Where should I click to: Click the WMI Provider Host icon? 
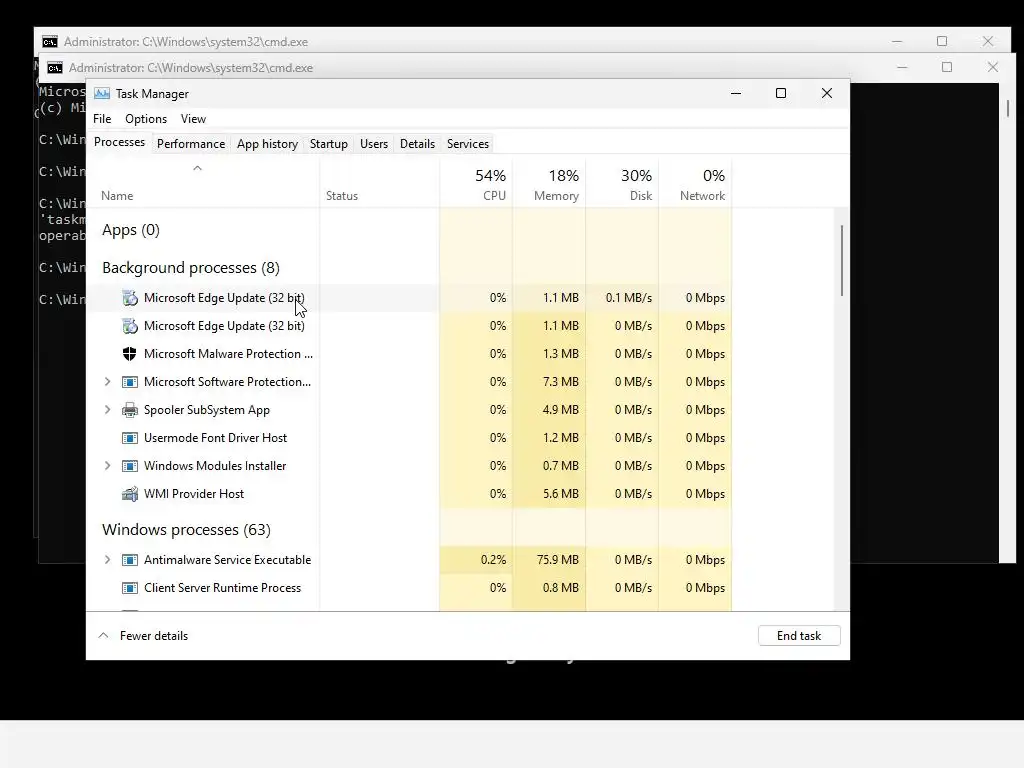pos(130,494)
